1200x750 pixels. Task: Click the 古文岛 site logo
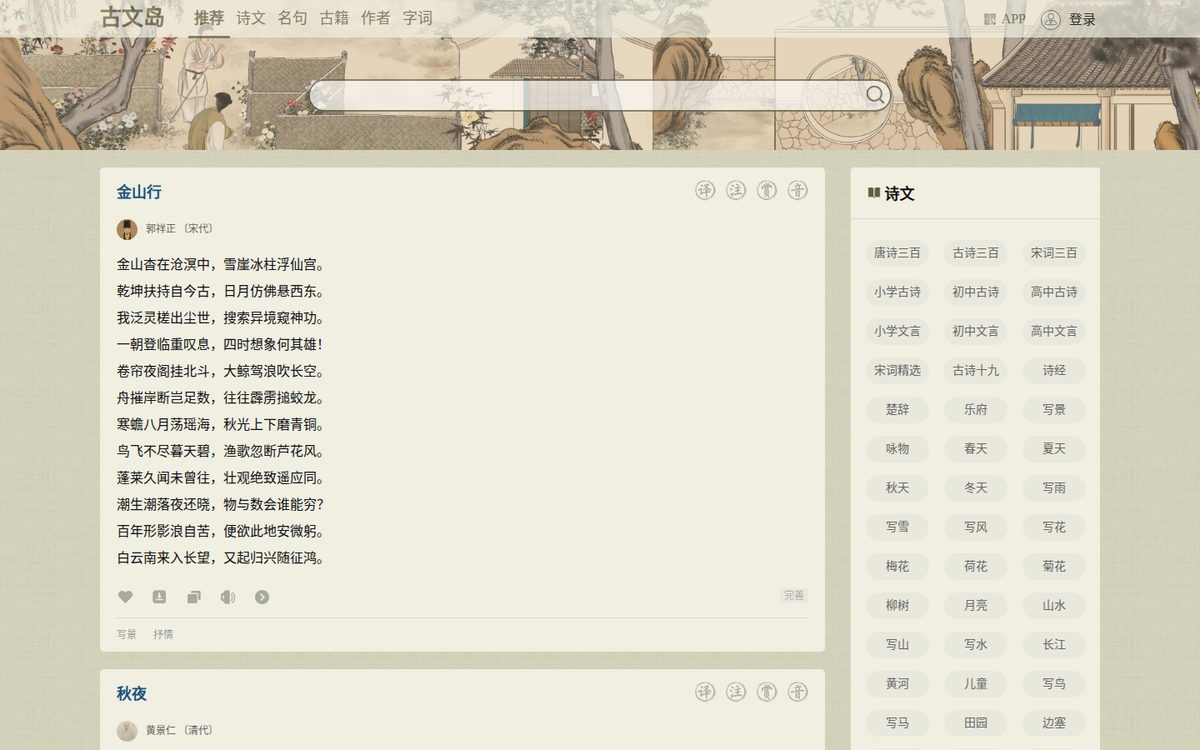click(132, 17)
